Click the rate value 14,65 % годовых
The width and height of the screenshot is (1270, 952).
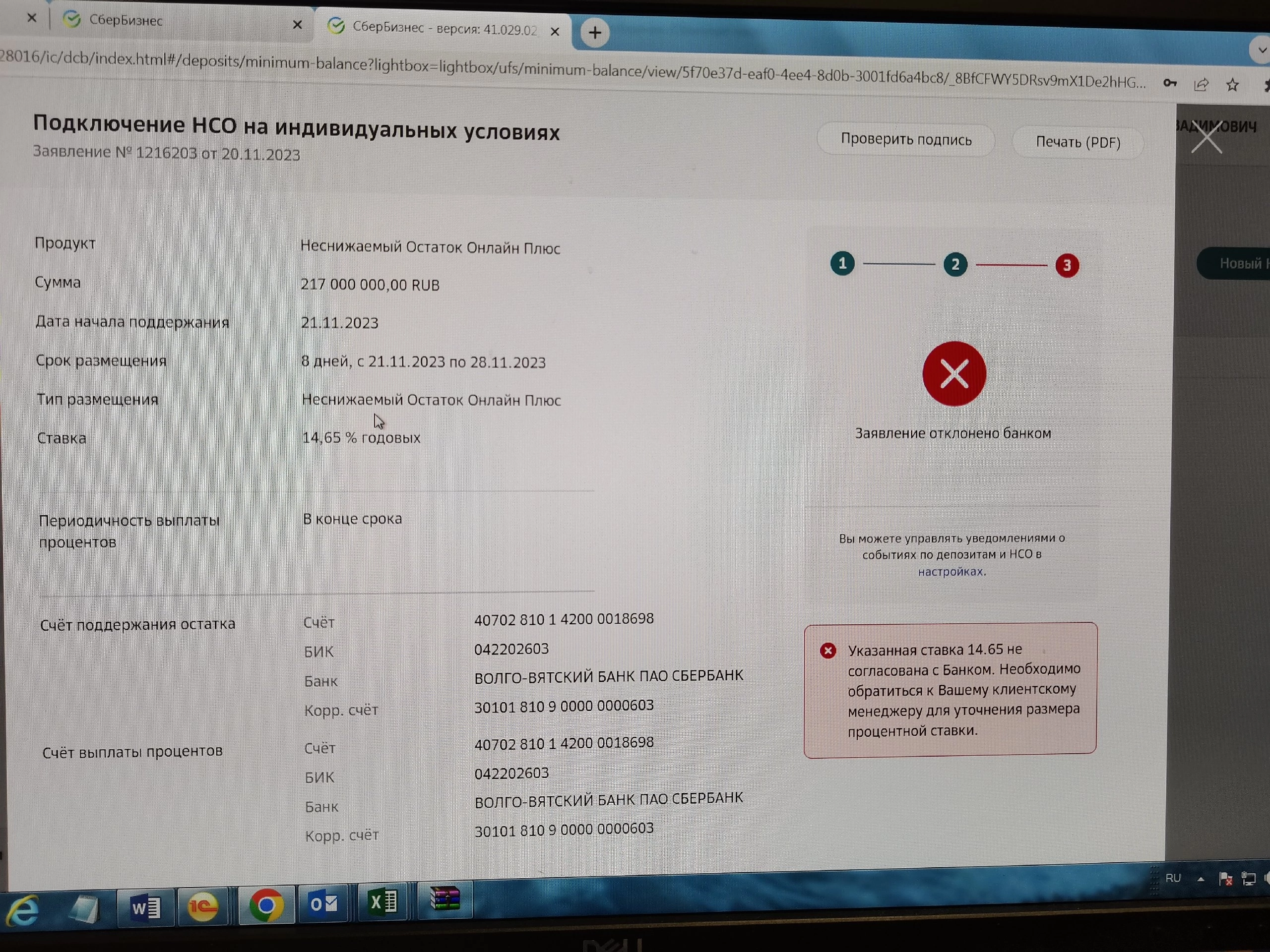tap(361, 437)
